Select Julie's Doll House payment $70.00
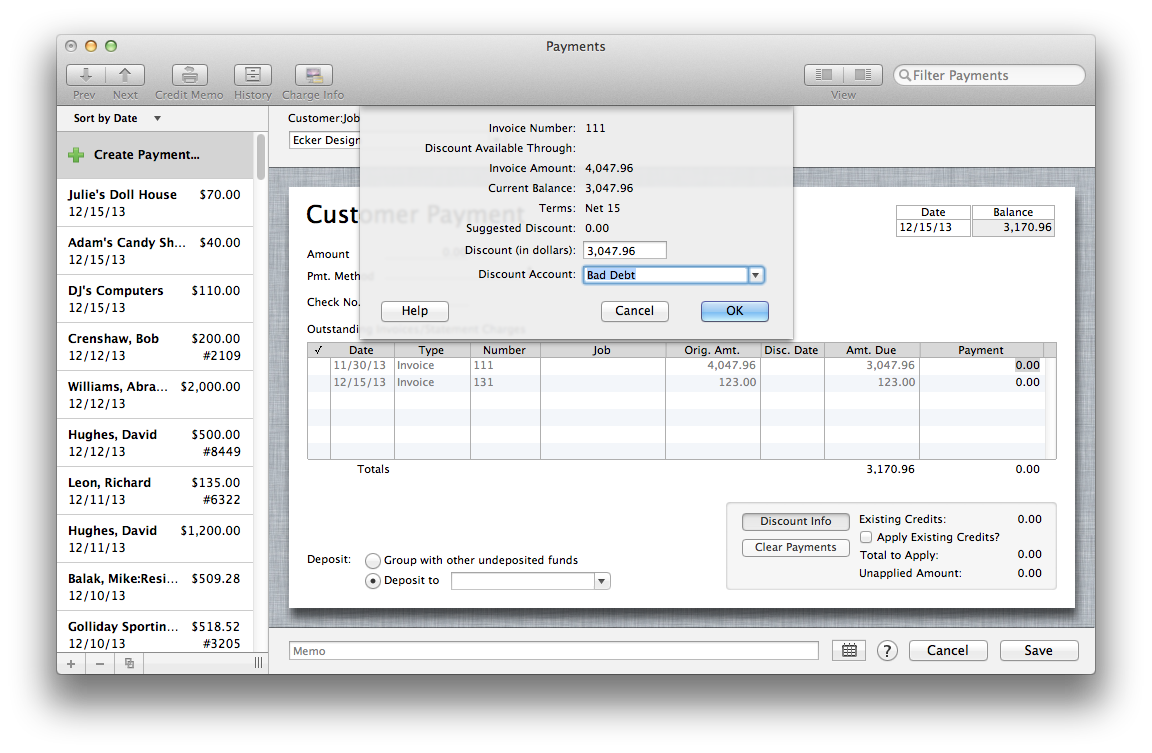Viewport: 1152px width, 753px height. tap(155, 203)
